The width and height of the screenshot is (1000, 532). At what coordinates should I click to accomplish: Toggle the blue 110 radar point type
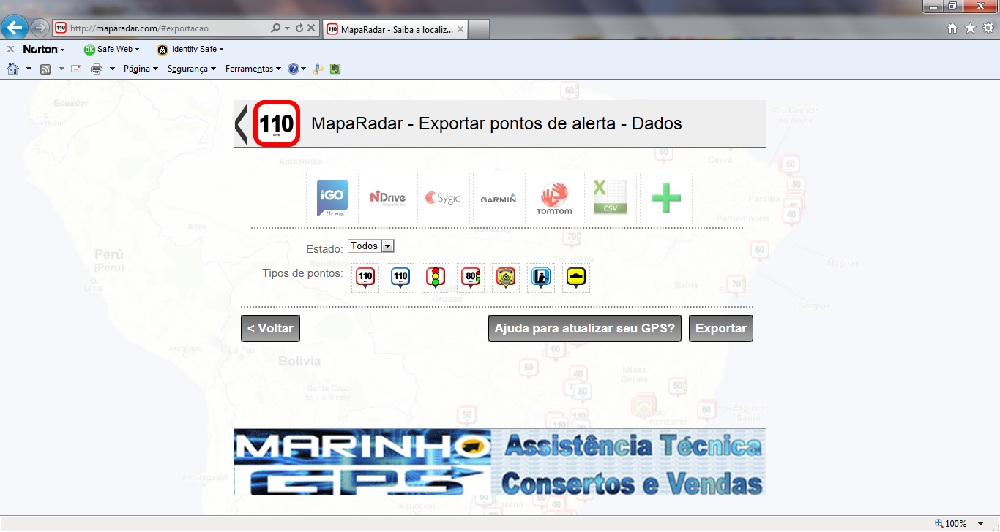tap(401, 277)
